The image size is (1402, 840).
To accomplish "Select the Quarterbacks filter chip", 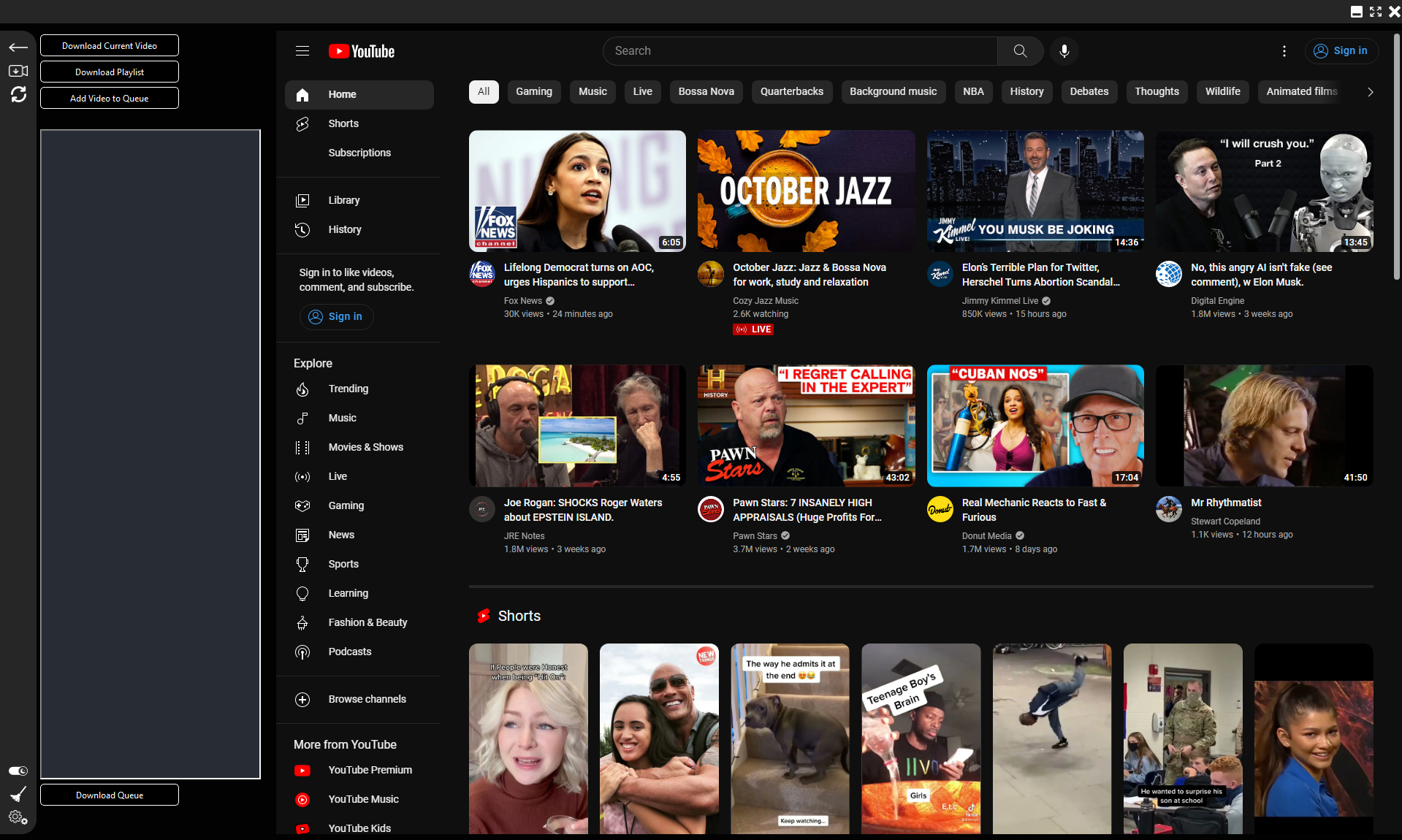I will [x=792, y=92].
